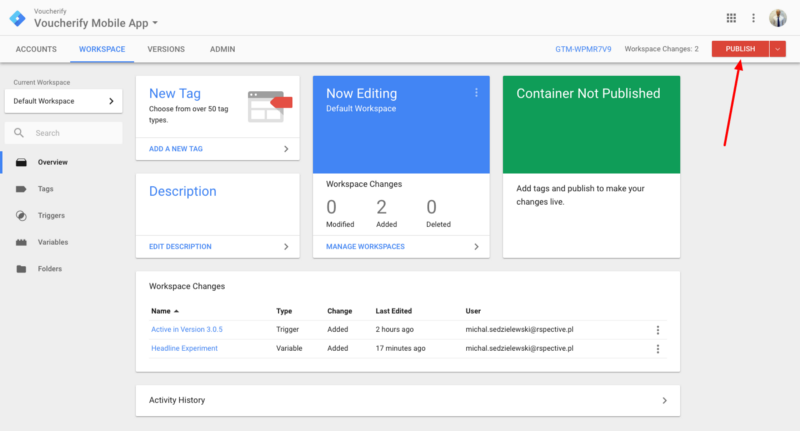Image resolution: width=800 pixels, height=431 pixels.
Task: Open the Now Editing card three-dot menu
Action: [x=476, y=92]
